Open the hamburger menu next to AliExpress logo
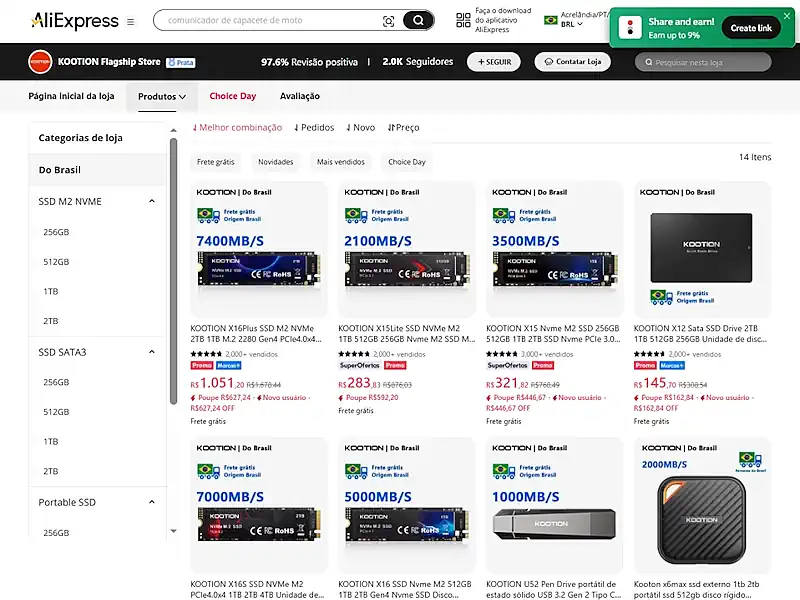The height and width of the screenshot is (600, 800). (130, 19)
